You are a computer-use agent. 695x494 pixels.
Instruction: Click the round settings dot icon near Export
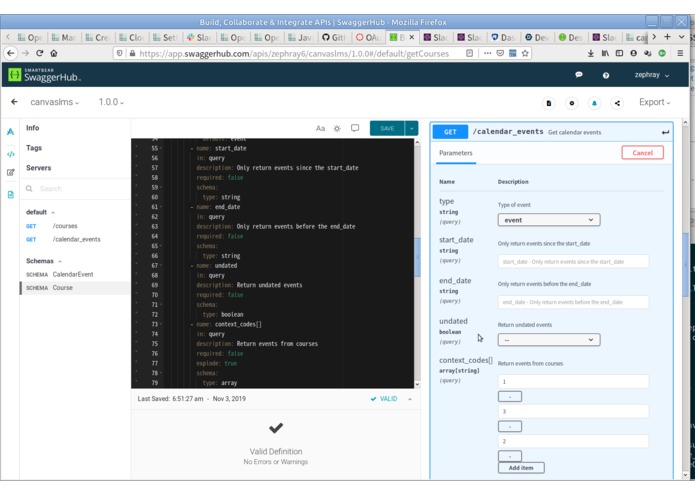[x=572, y=103]
